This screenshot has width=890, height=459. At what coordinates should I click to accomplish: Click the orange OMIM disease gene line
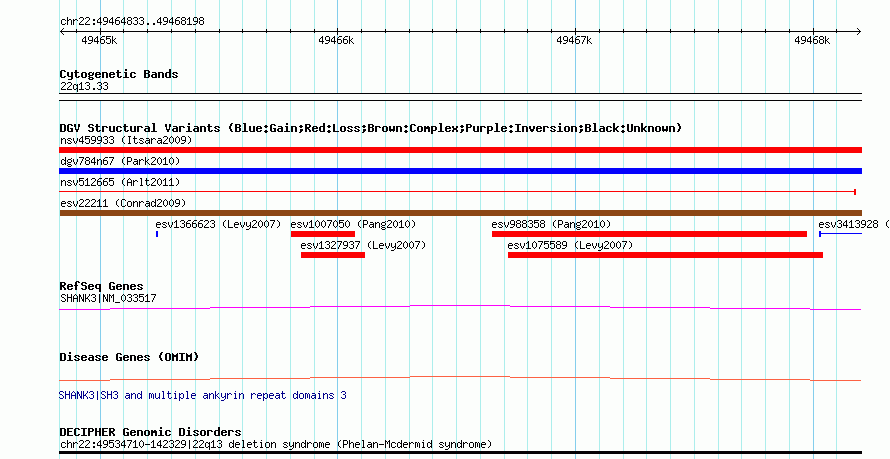point(460,378)
